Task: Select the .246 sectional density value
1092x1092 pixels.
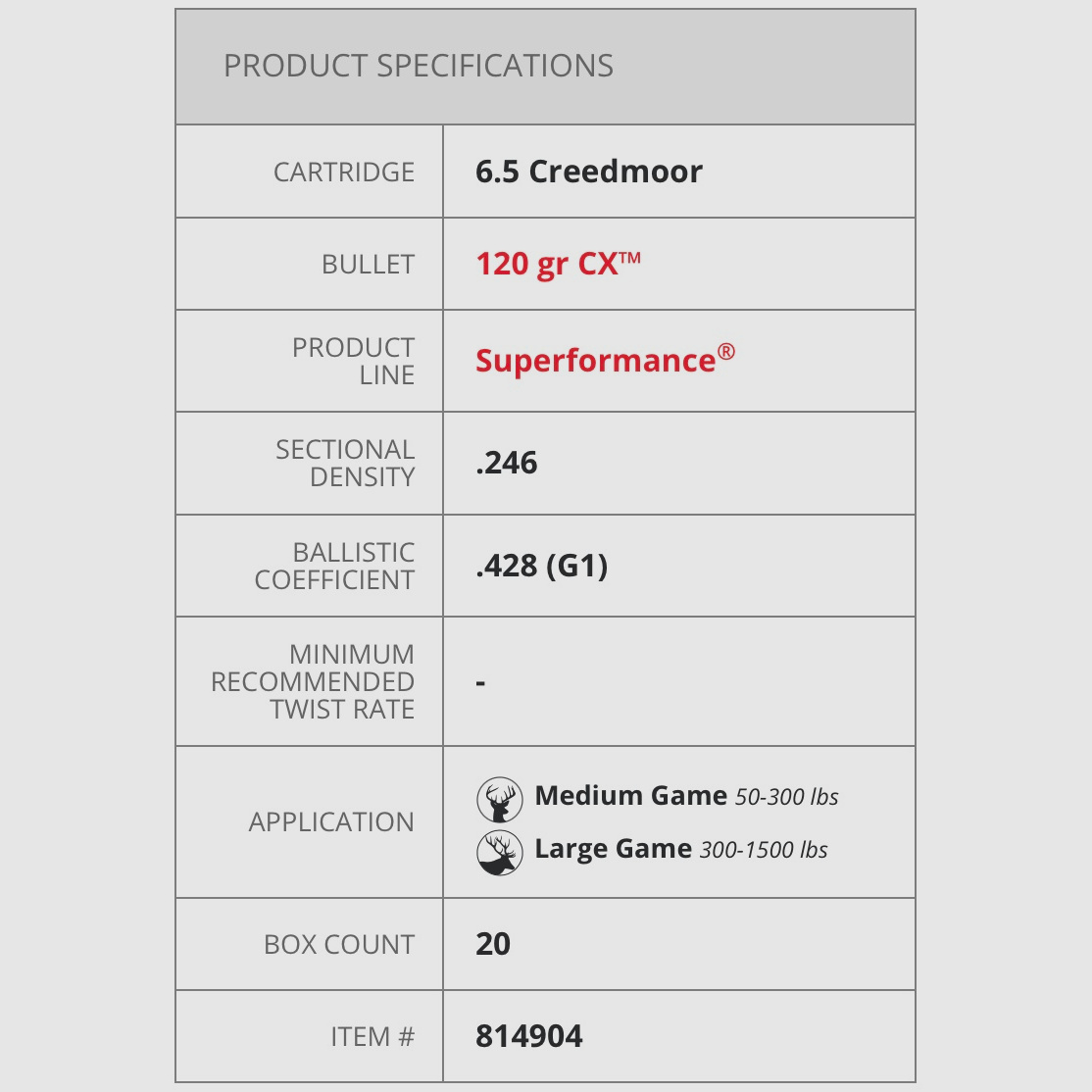Action: coord(507,463)
